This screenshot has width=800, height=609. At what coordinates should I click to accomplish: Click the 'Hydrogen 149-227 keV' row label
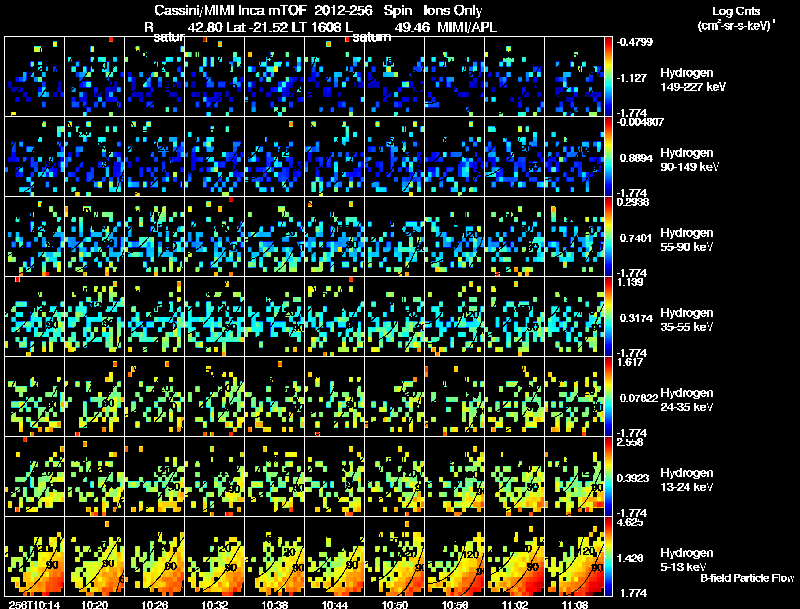pos(692,80)
